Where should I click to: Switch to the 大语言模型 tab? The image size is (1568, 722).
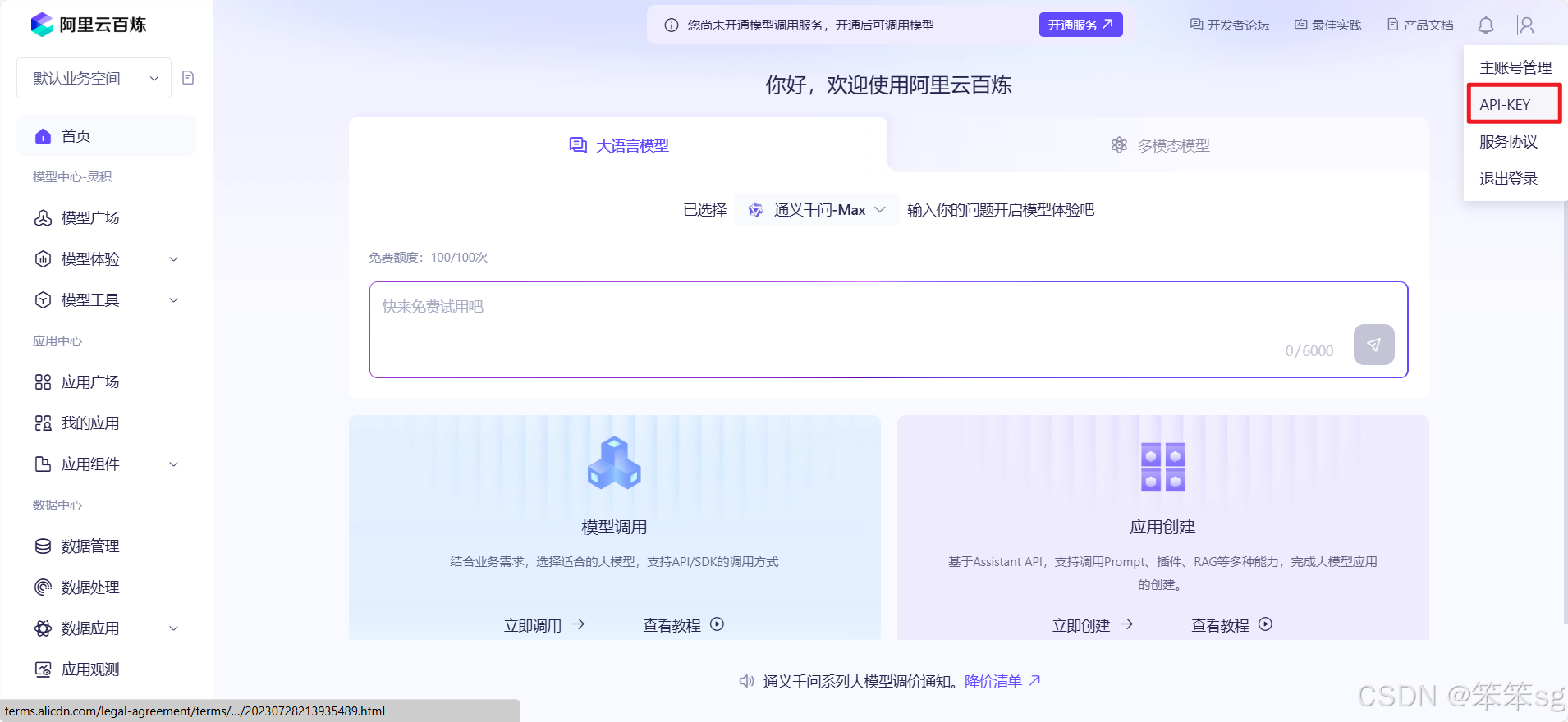point(618,145)
